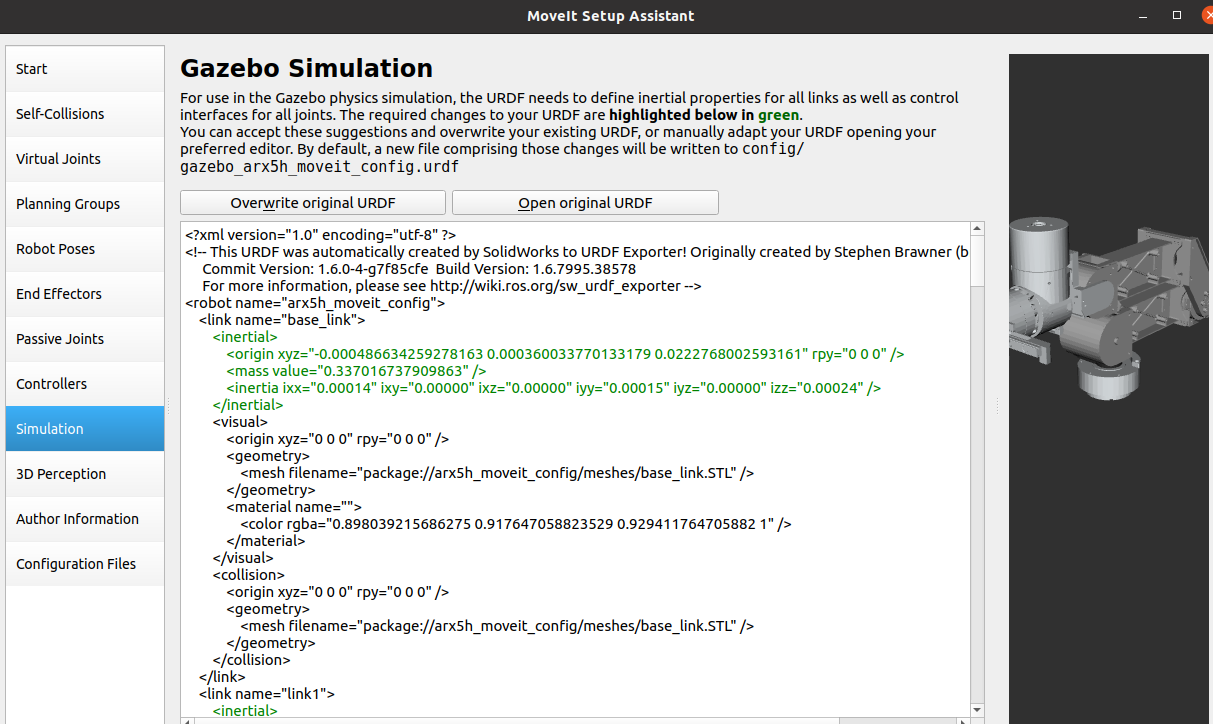Viewport: 1213px width, 724px height.
Task: Click the opening collision tag line
Action: [248, 575]
